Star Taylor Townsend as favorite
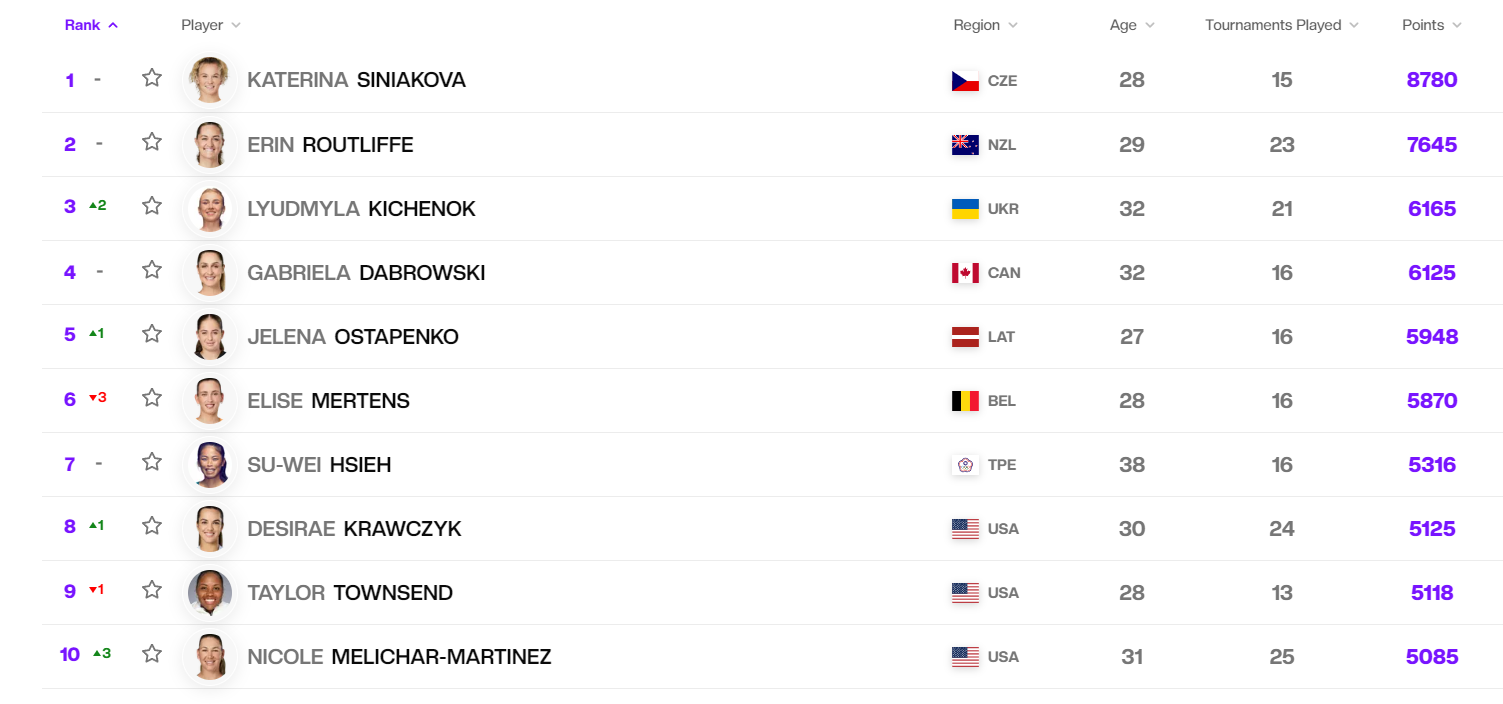Viewport: 1503px width, 704px height. coord(152,590)
